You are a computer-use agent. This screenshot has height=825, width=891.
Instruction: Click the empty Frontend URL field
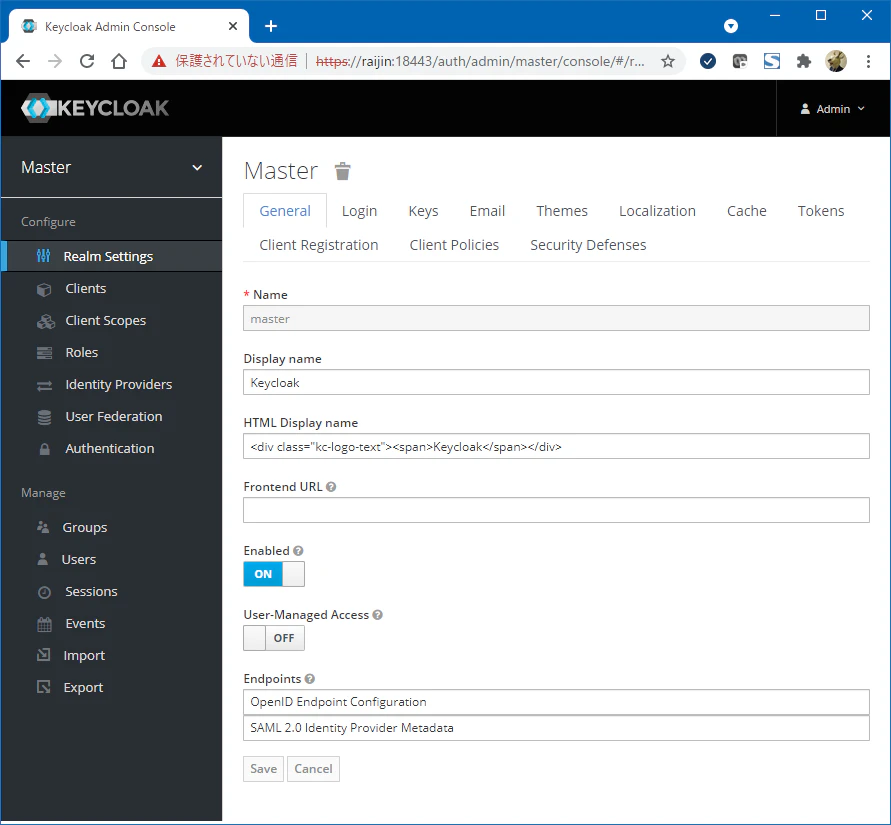(x=556, y=510)
